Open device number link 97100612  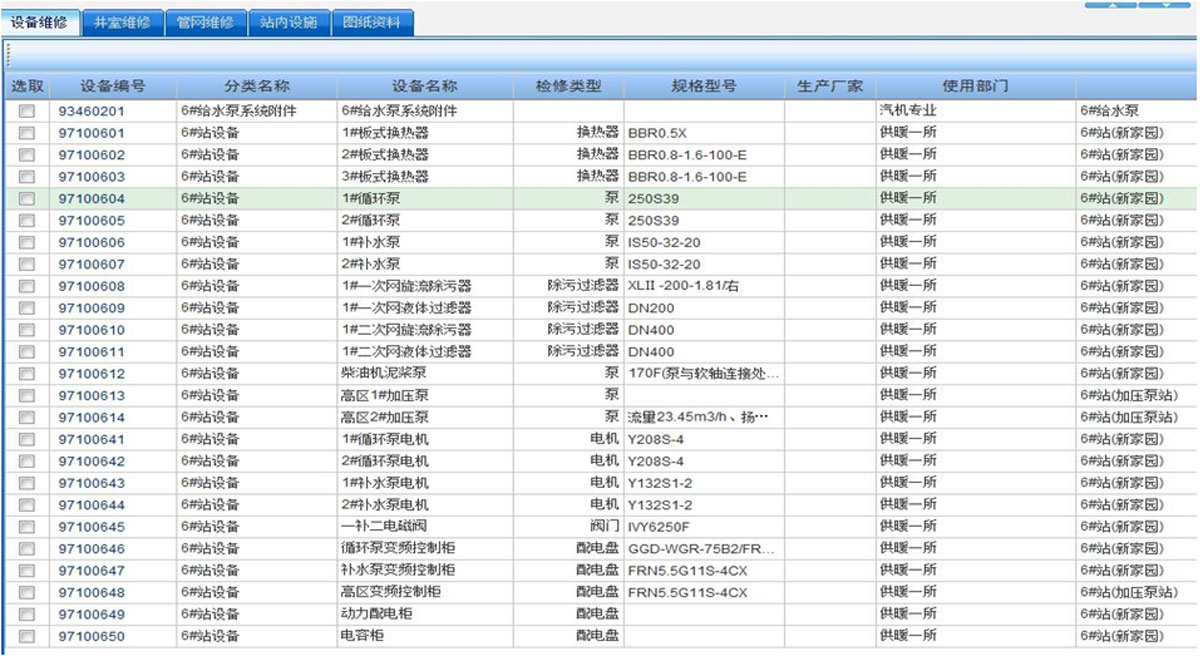tap(91, 374)
